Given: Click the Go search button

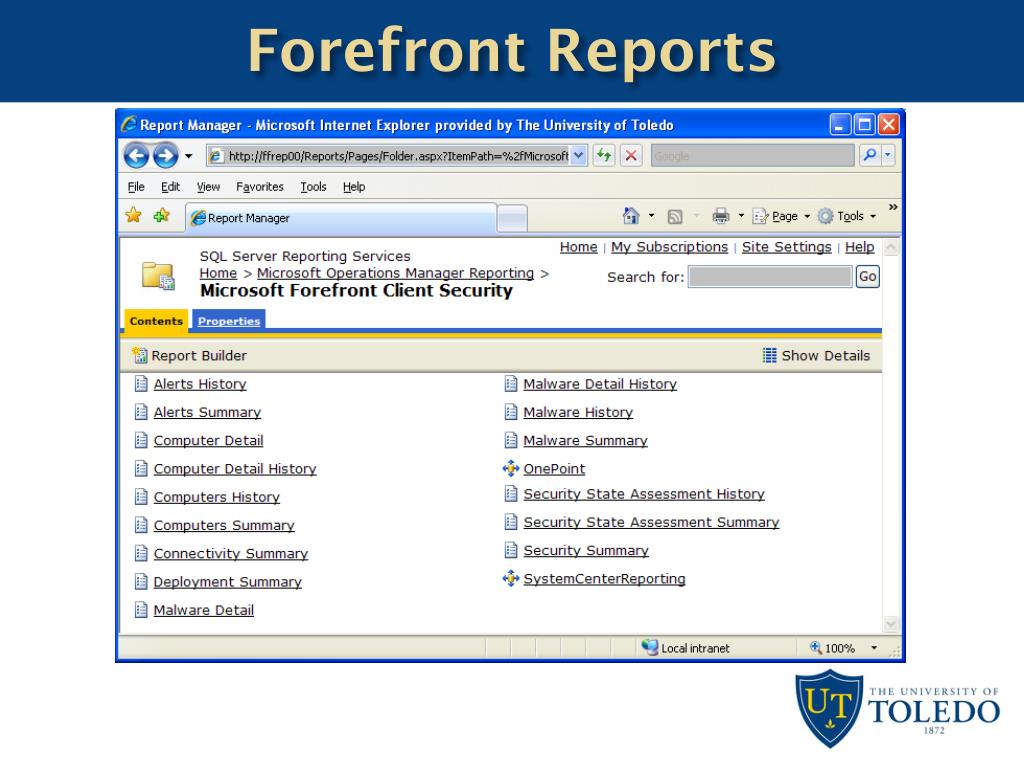Looking at the screenshot, I should pyautogui.click(x=867, y=276).
